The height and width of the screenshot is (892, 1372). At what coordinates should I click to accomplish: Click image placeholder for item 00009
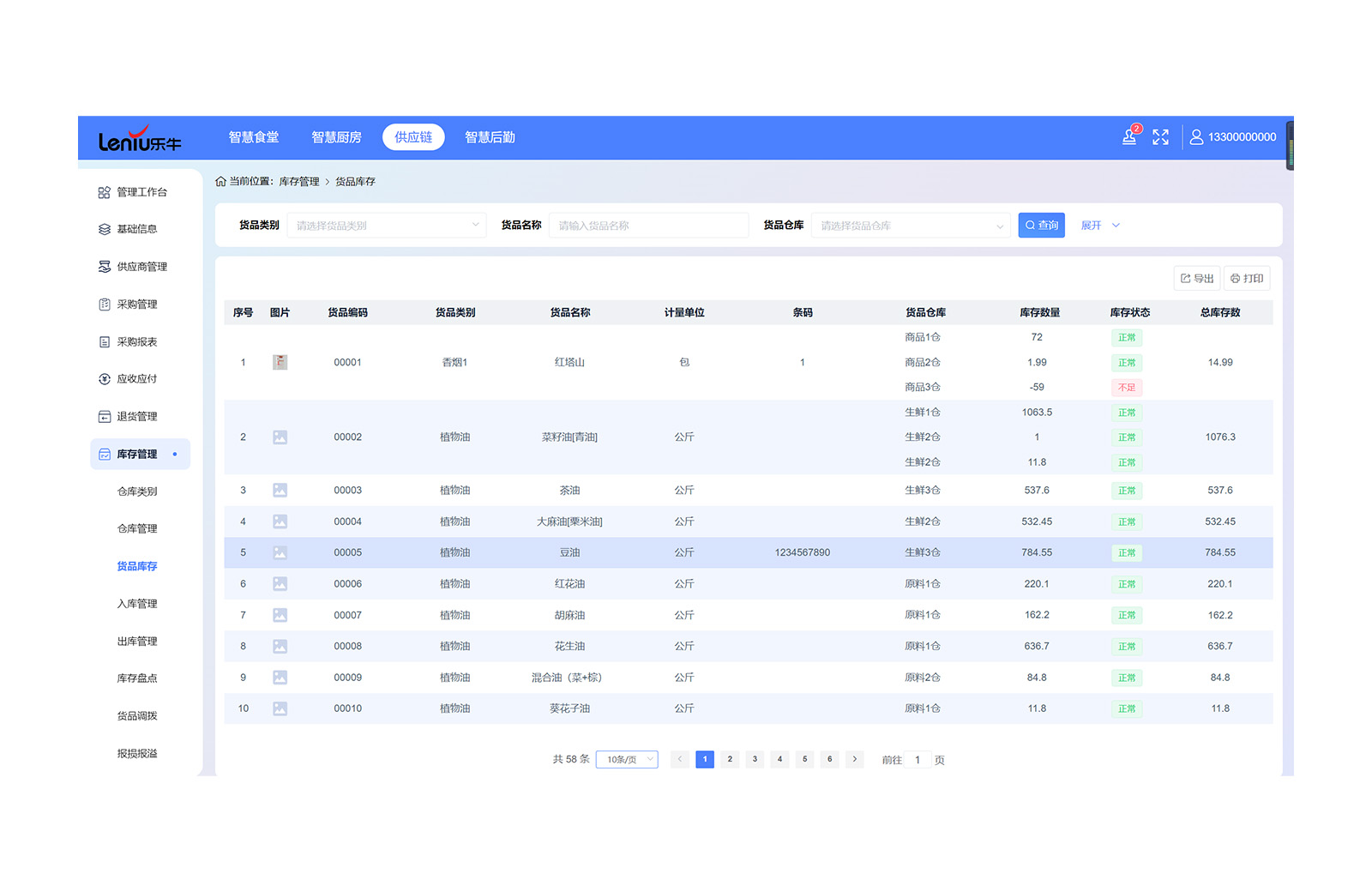[280, 678]
